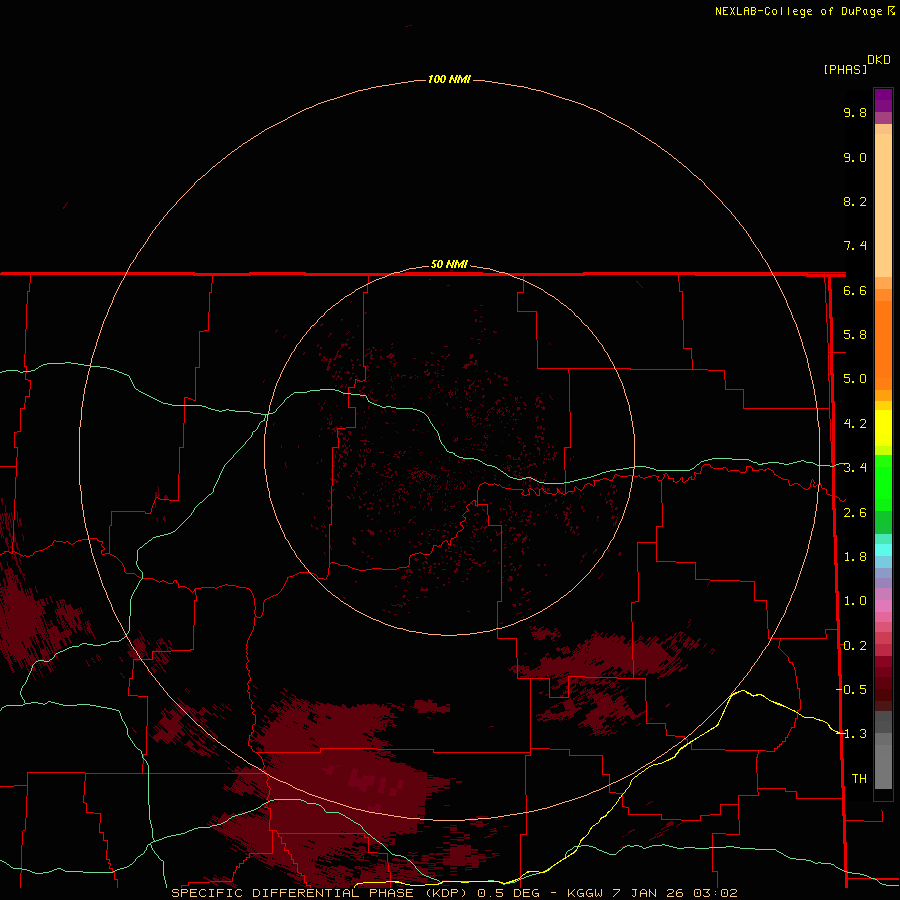The width and height of the screenshot is (900, 900).
Task: Click the 6.6 legend value
Action: 855,290
